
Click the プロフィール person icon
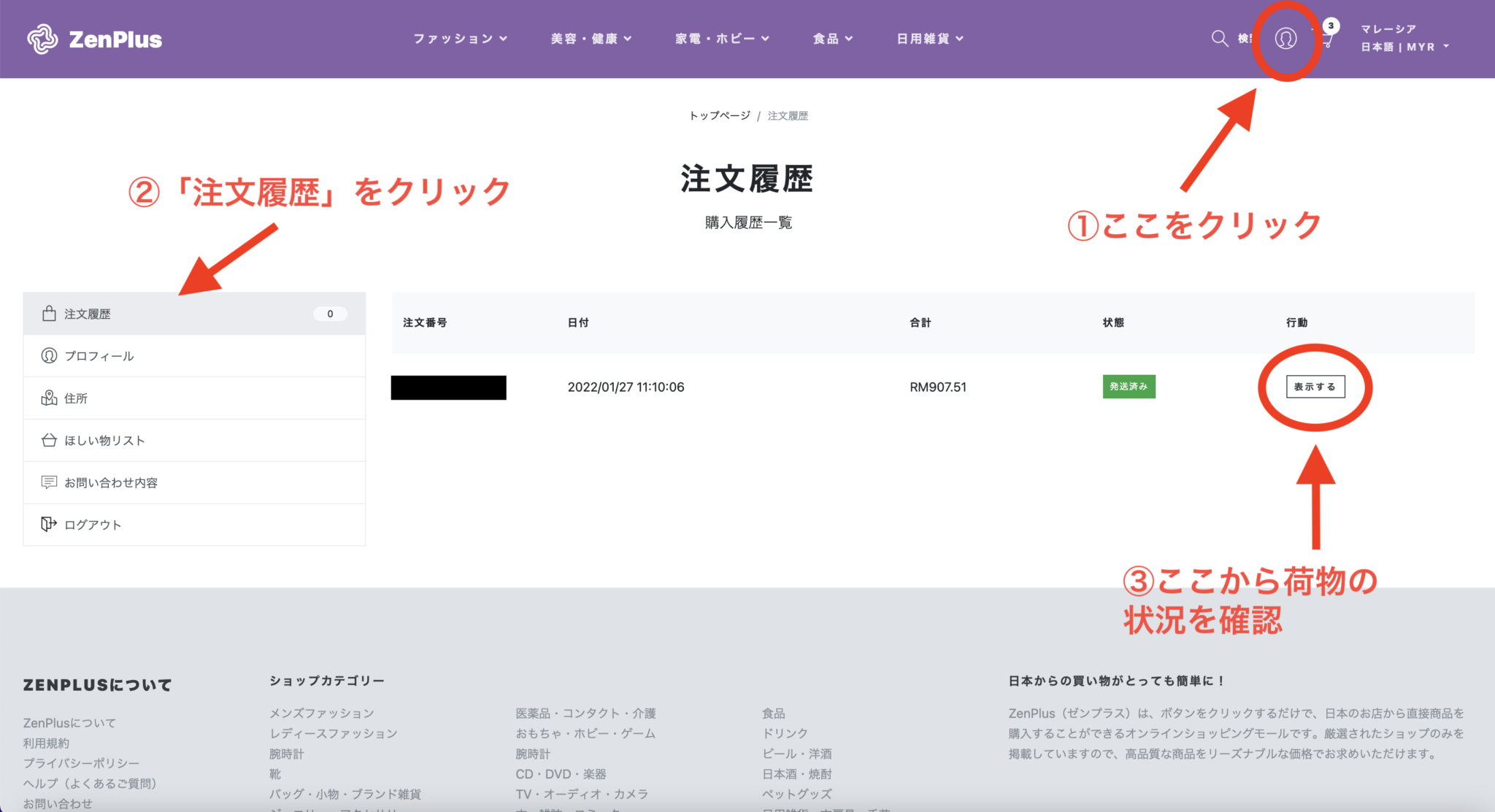(x=48, y=355)
